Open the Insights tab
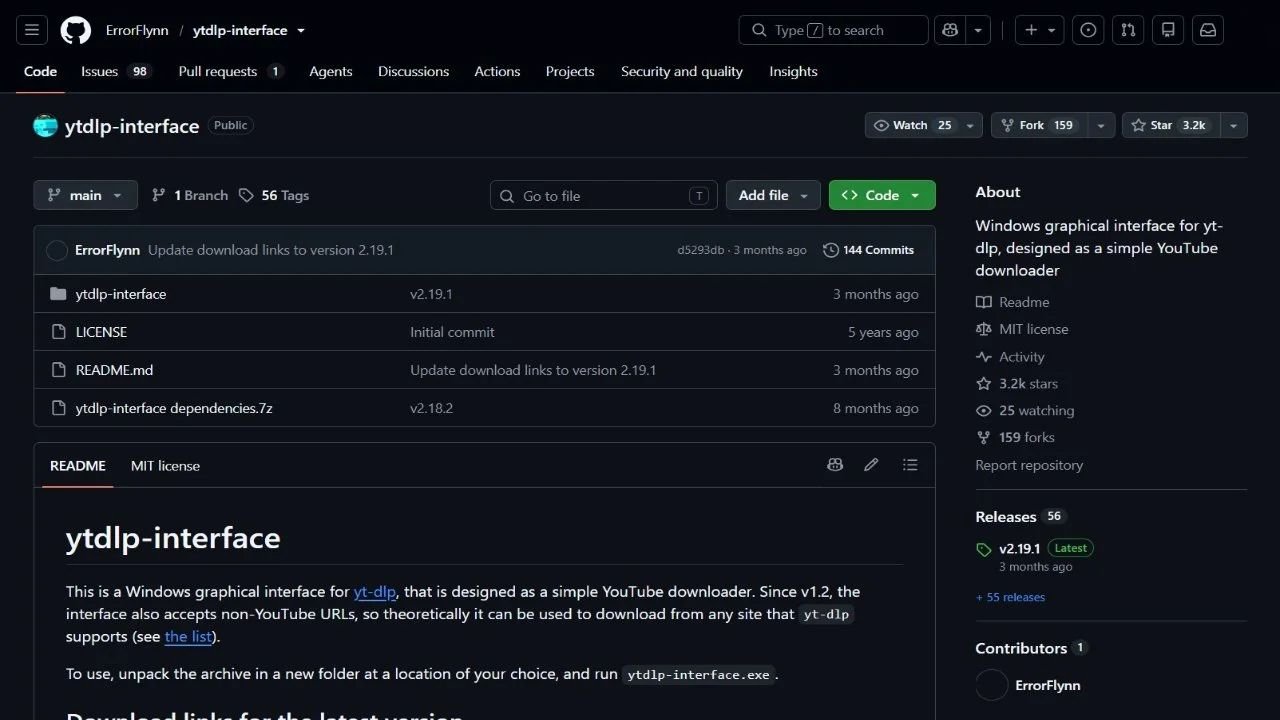 (x=793, y=71)
